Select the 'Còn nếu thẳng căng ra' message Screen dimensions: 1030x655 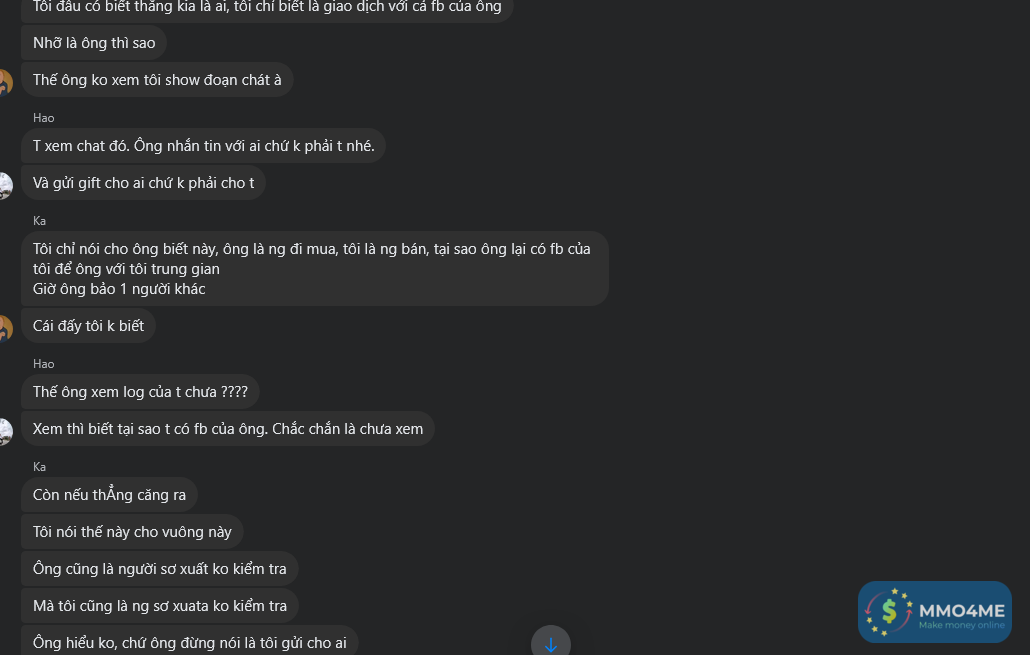pyautogui.click(x=109, y=495)
